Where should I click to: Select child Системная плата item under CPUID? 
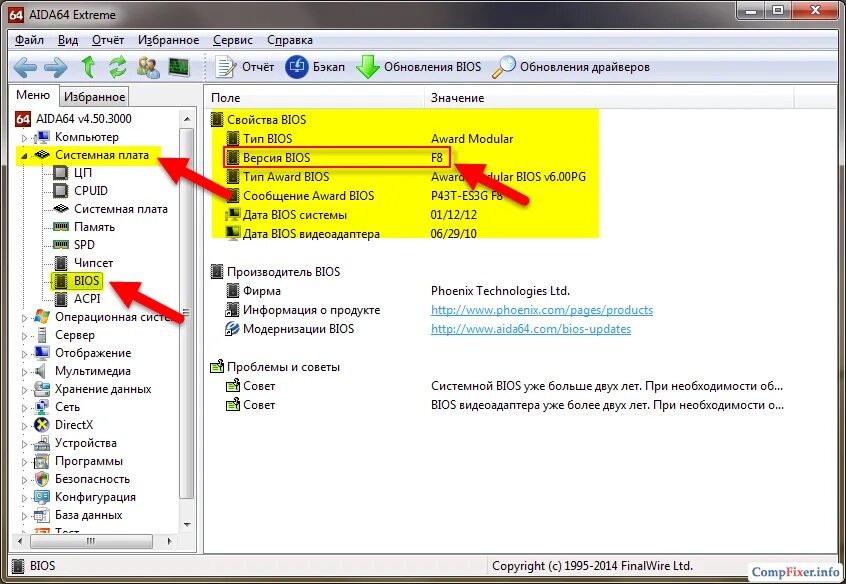121,209
